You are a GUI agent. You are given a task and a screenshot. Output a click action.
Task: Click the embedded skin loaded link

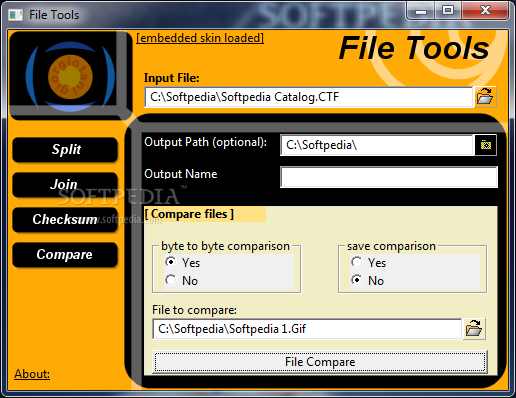coord(200,38)
